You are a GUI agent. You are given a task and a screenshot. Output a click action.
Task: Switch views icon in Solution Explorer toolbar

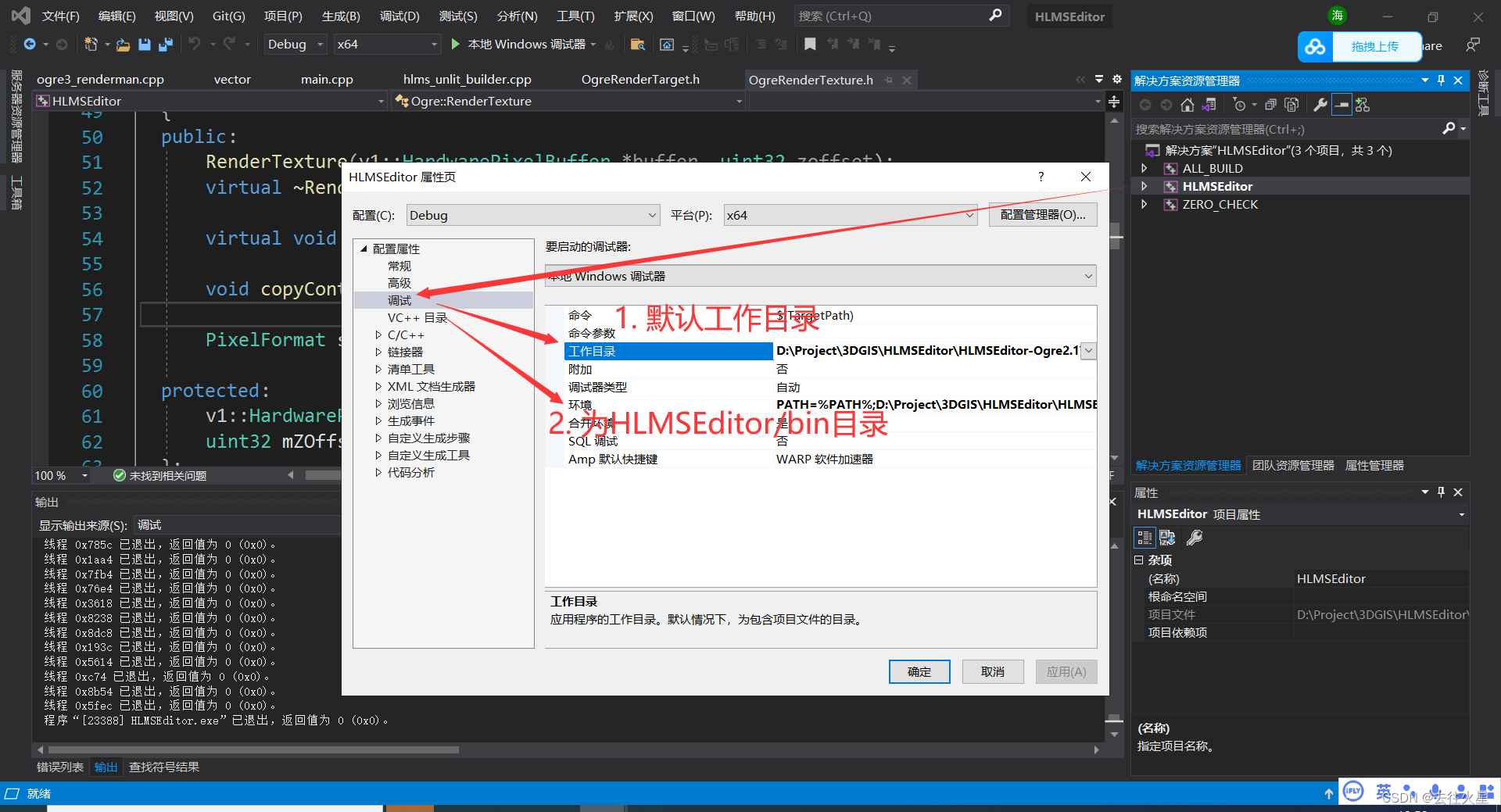point(1209,105)
